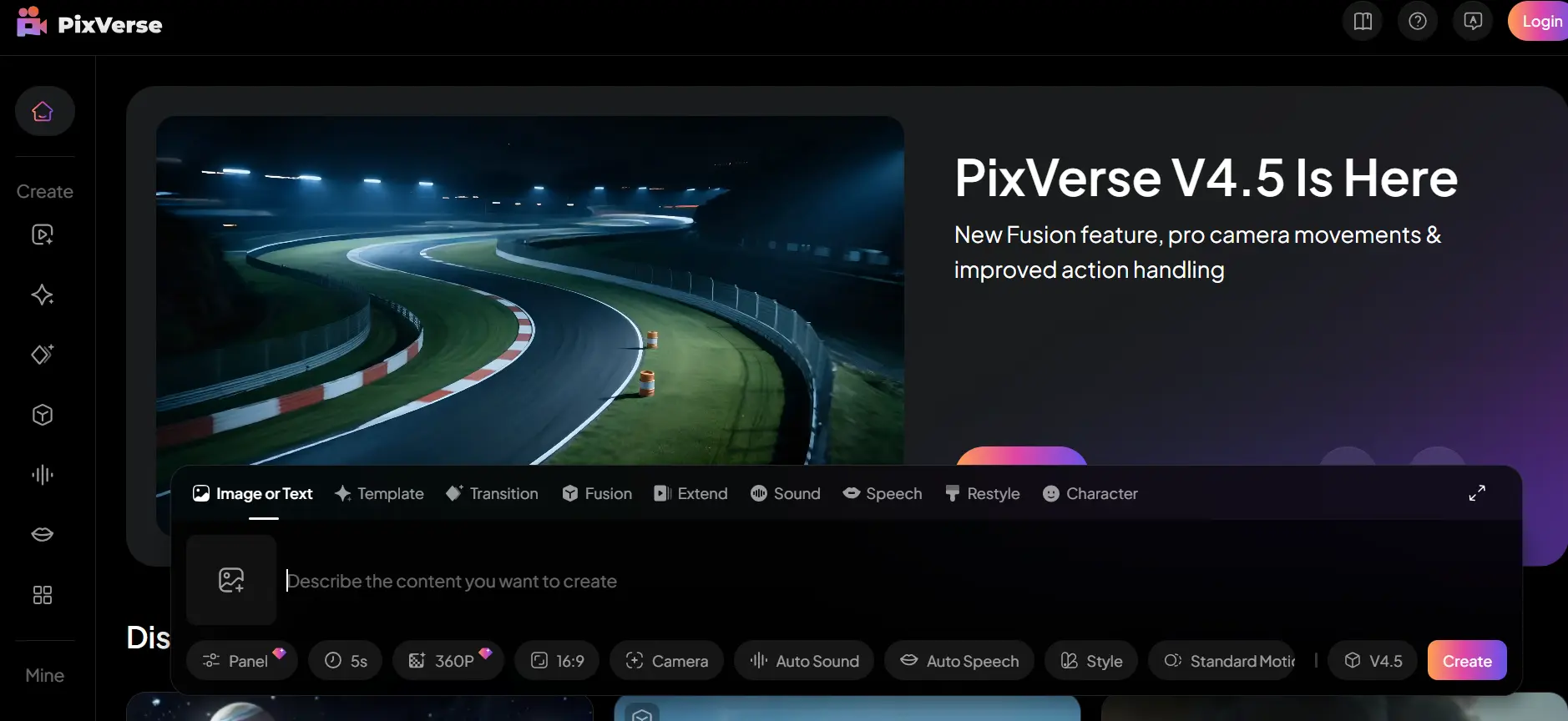
Task: Open the Home sidebar icon
Action: [44, 111]
